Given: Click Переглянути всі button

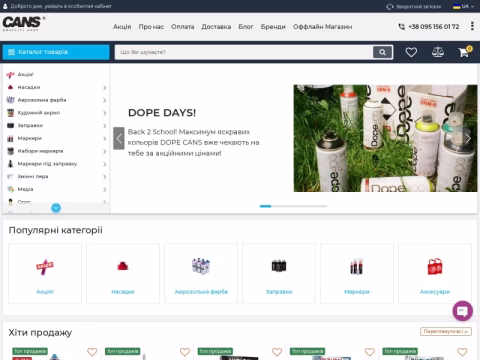Looking at the screenshot, I should pyautogui.click(x=446, y=331).
